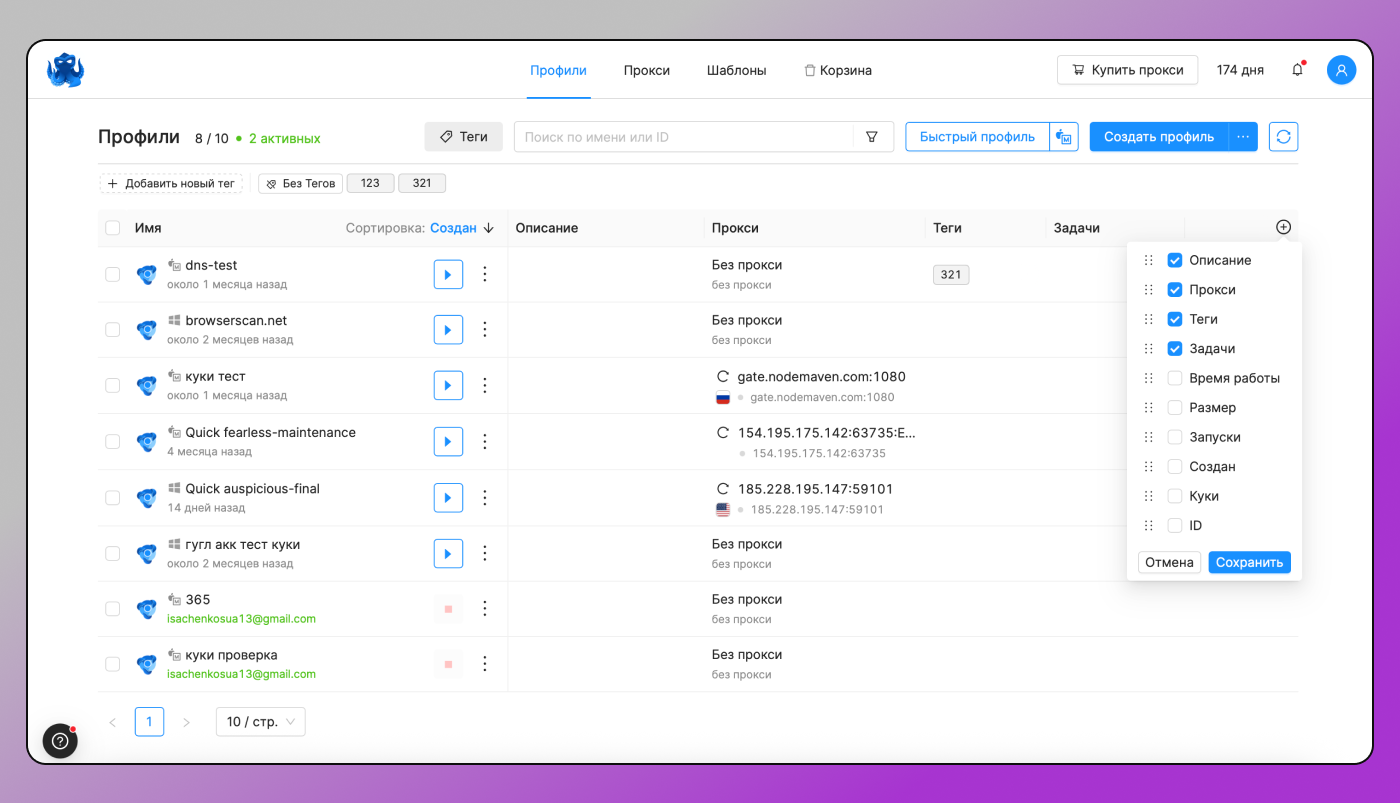Screen dimensions: 1400x803
Task: Open the Корзина section
Action: [x=838, y=70]
